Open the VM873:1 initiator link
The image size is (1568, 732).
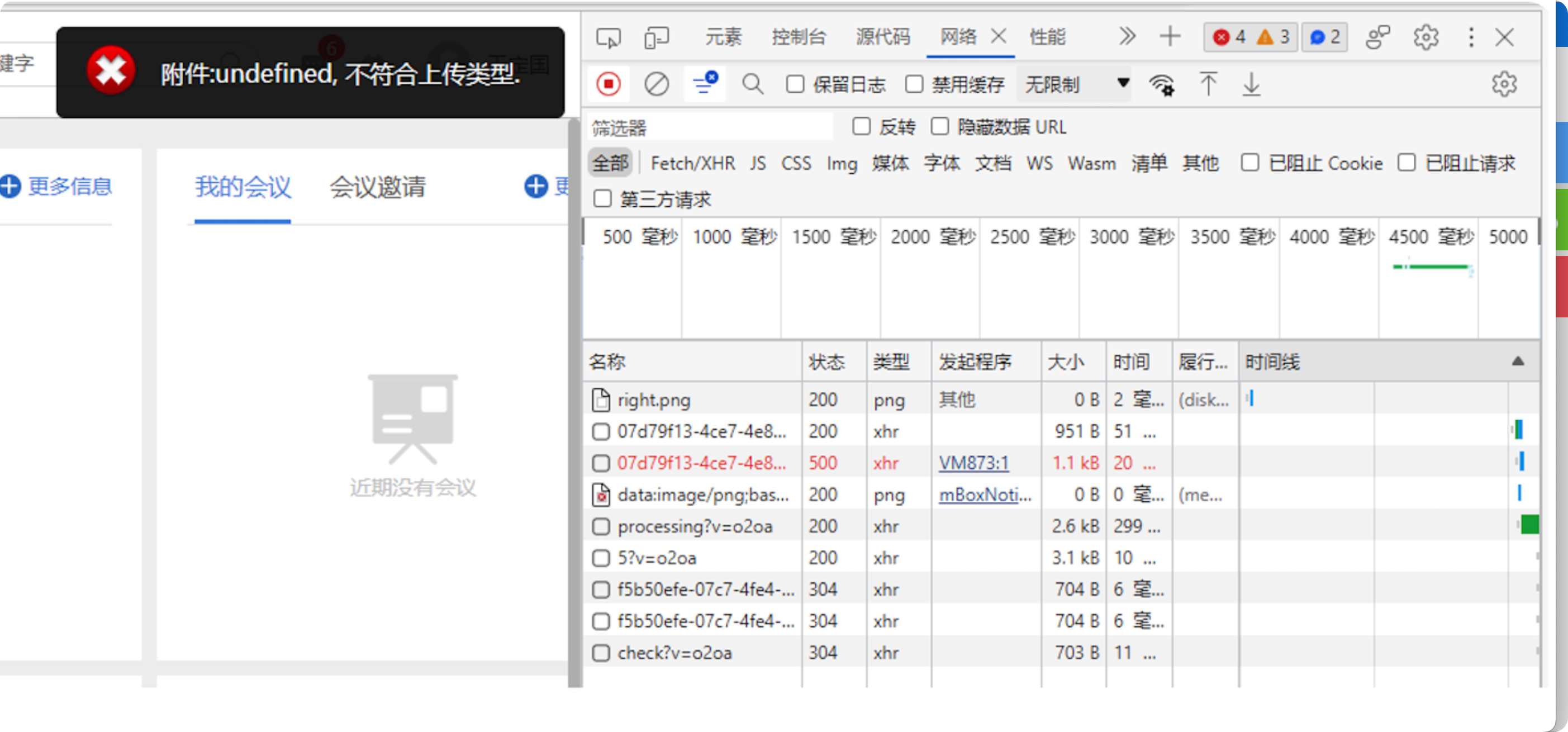(973, 463)
